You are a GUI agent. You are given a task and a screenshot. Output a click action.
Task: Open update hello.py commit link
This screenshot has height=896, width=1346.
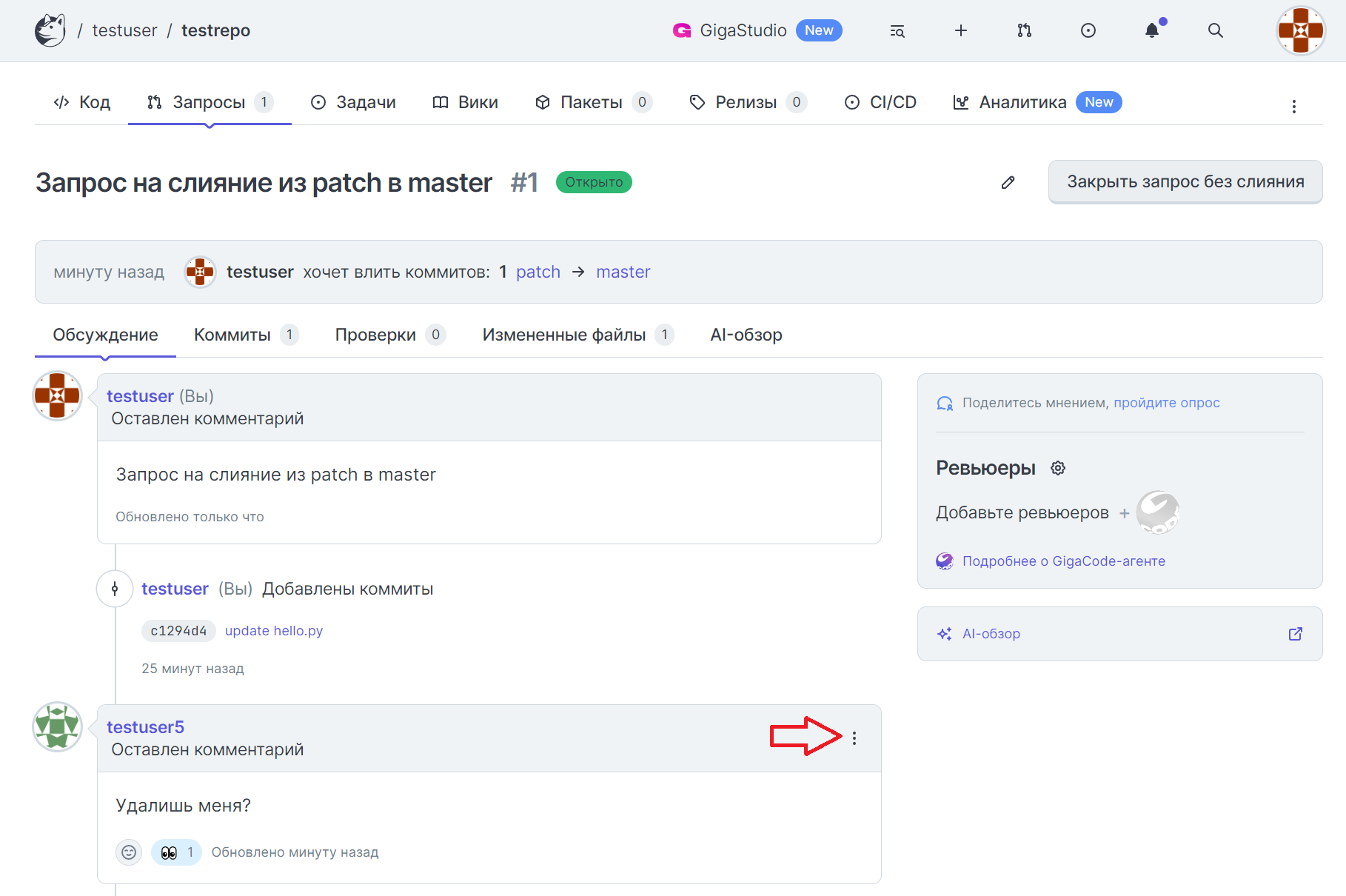pyautogui.click(x=274, y=631)
